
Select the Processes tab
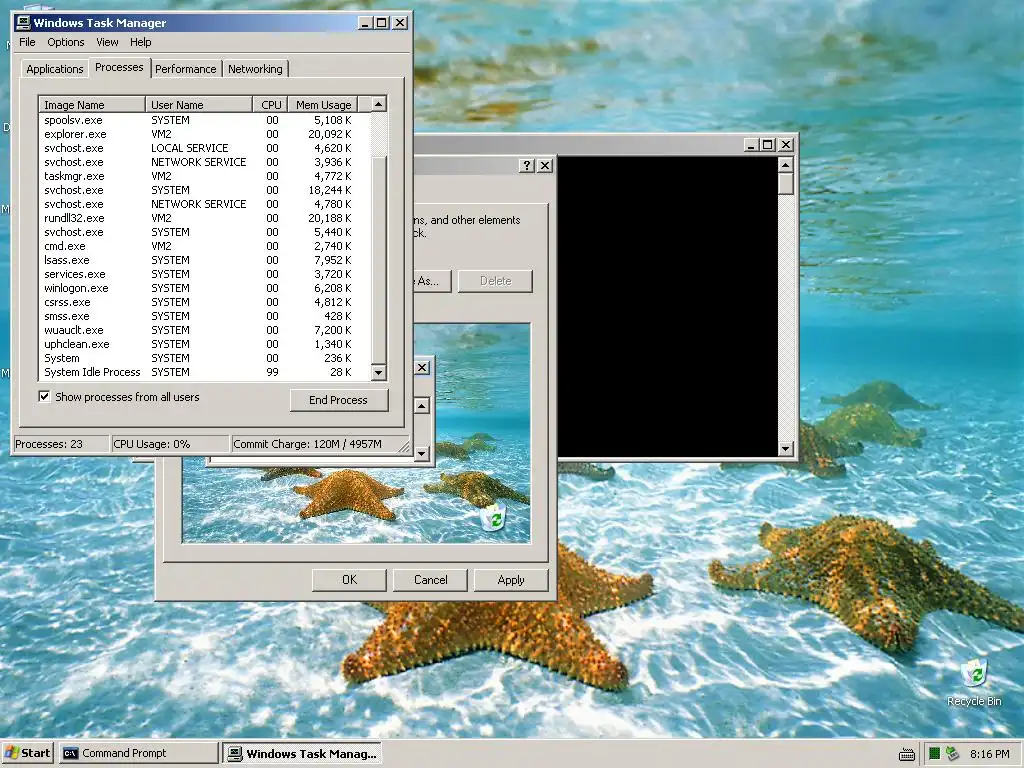119,67
